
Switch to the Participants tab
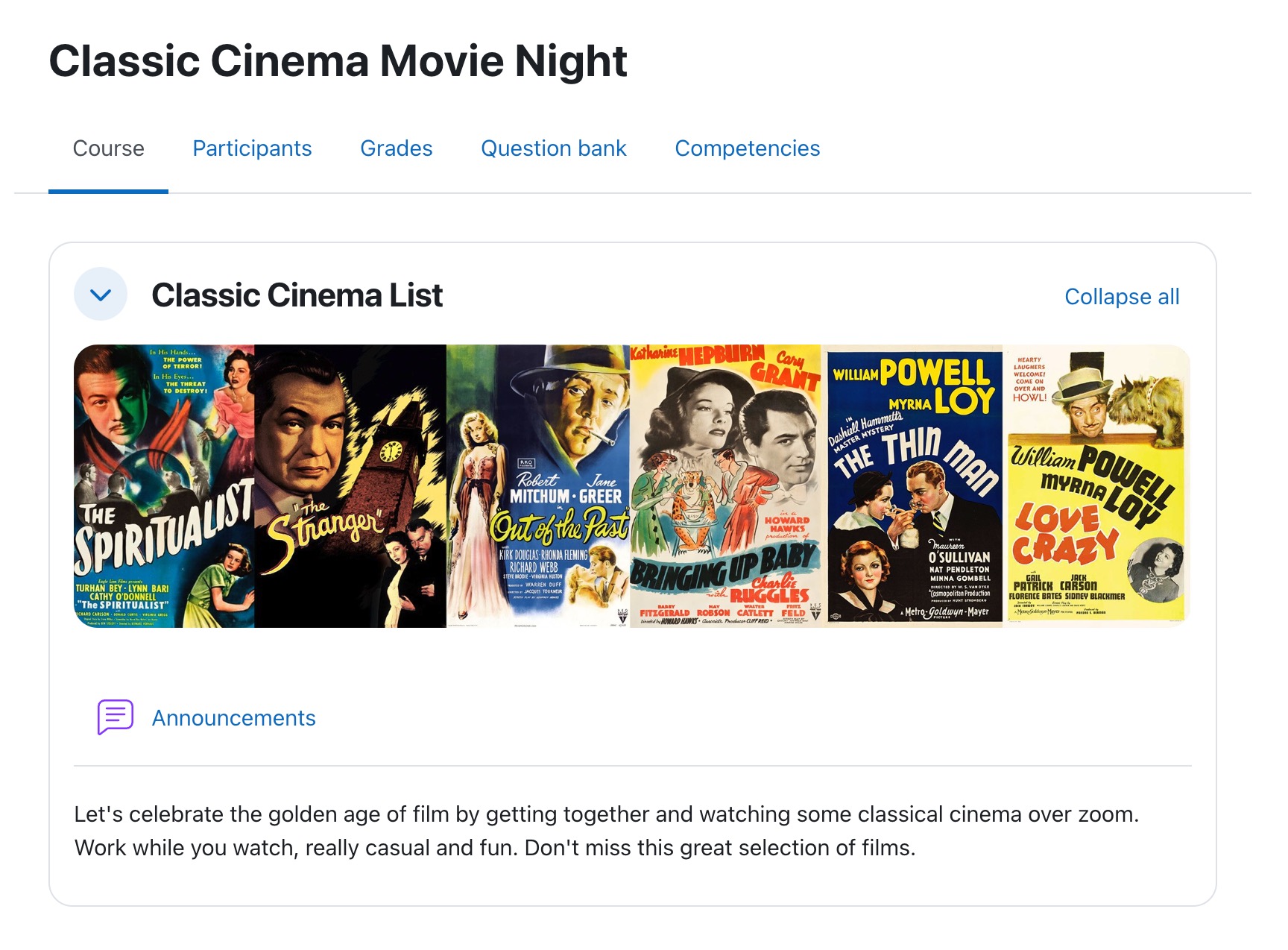pyautogui.click(x=252, y=148)
